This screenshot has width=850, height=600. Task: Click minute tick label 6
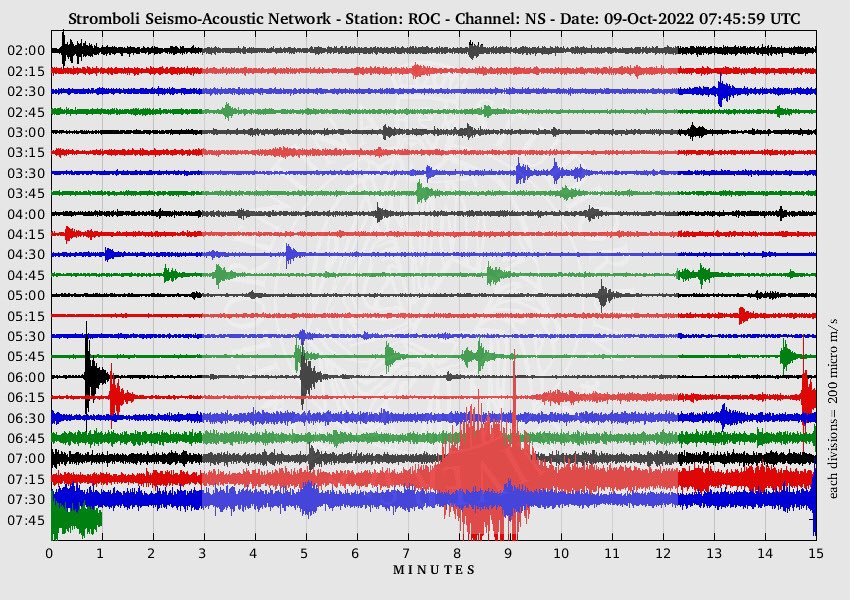point(355,553)
